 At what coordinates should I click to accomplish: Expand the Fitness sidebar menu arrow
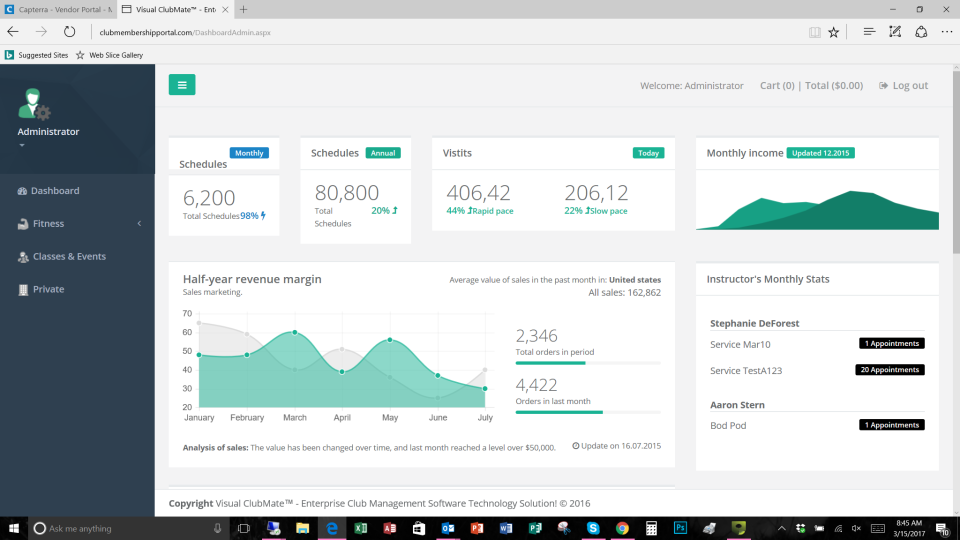(139, 224)
